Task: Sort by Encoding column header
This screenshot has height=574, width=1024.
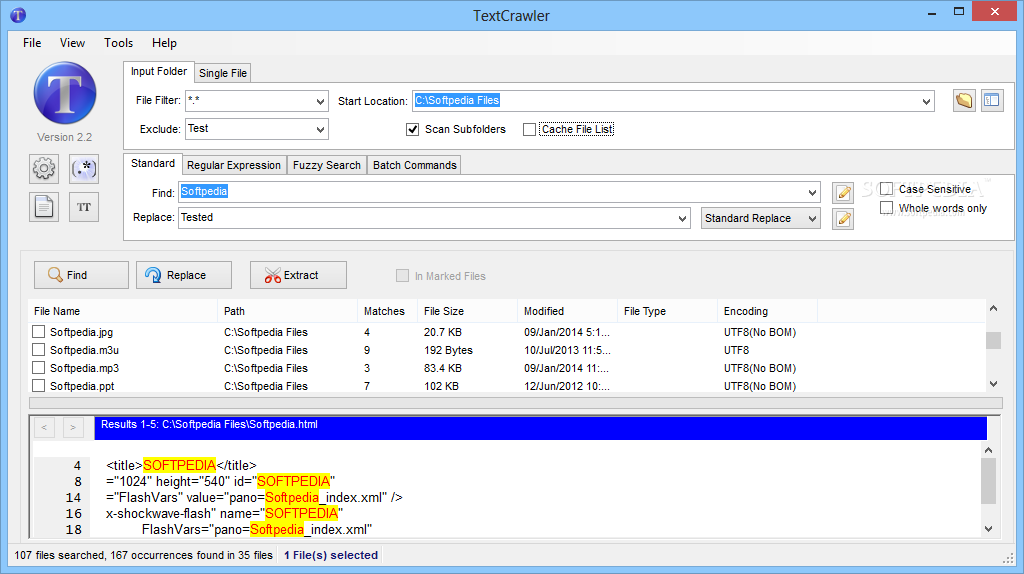Action: [767, 311]
